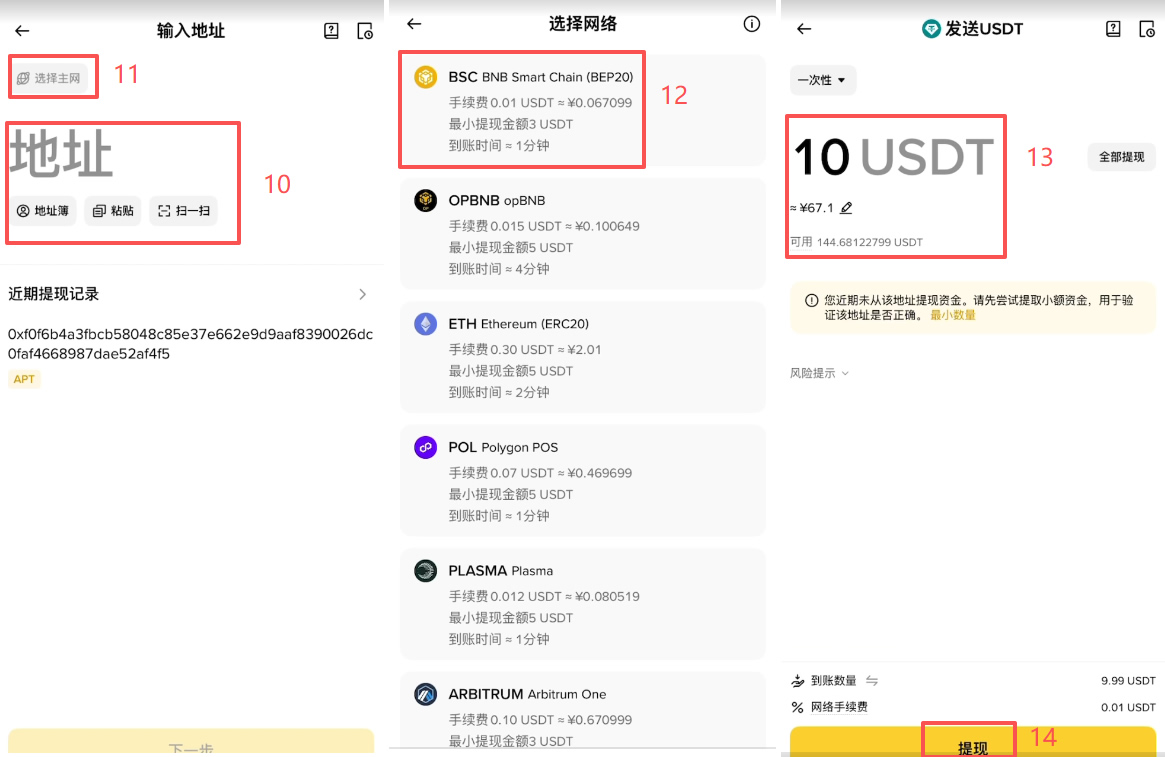Open the 地址簿 address book

(43, 211)
